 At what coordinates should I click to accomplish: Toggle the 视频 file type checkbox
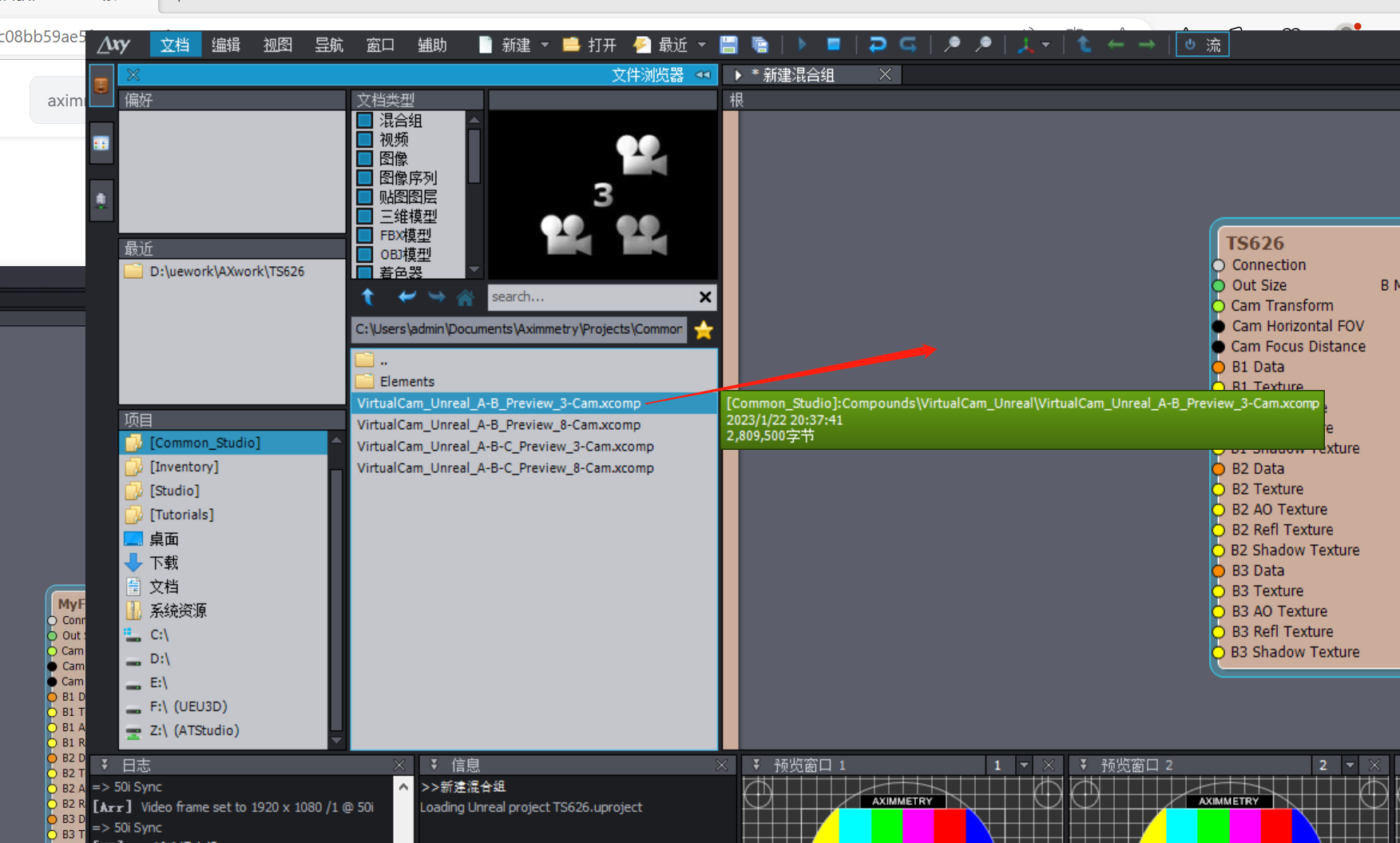tap(365, 140)
